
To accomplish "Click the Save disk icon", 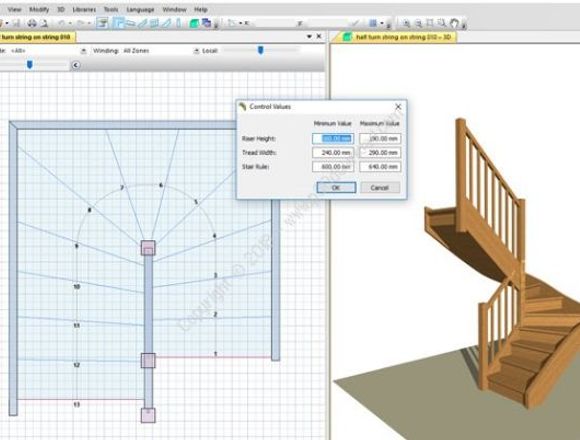I will pos(16,23).
